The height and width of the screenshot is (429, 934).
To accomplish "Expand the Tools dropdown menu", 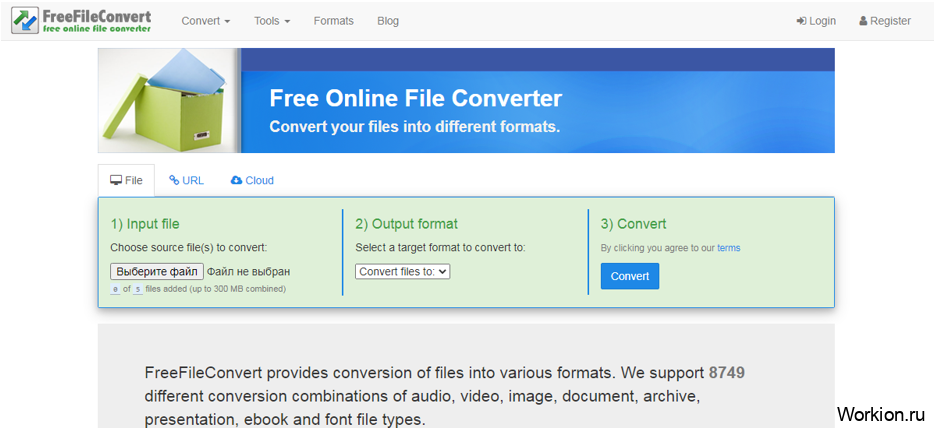I will [x=272, y=21].
